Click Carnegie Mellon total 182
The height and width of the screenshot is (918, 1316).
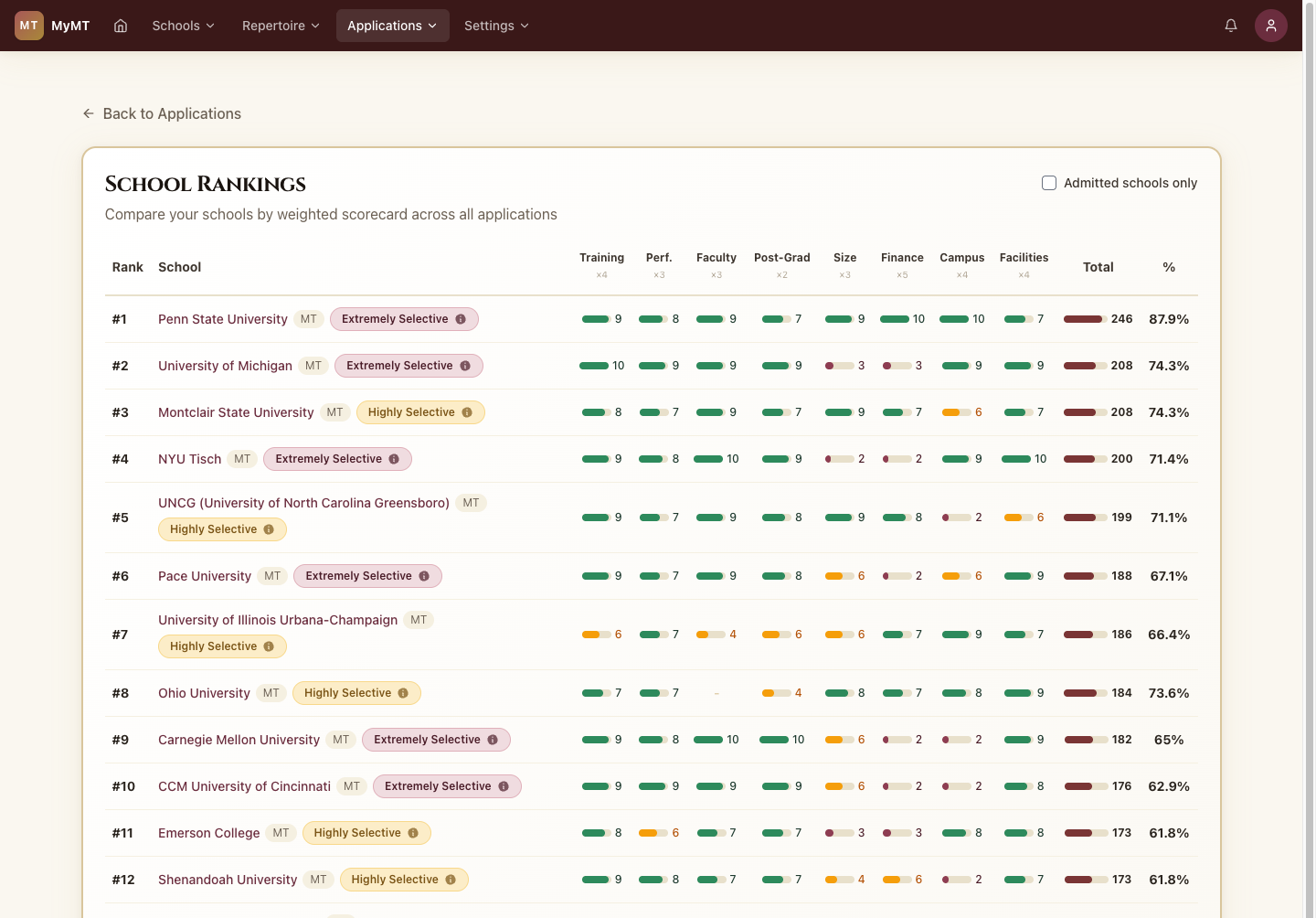[x=1121, y=740]
